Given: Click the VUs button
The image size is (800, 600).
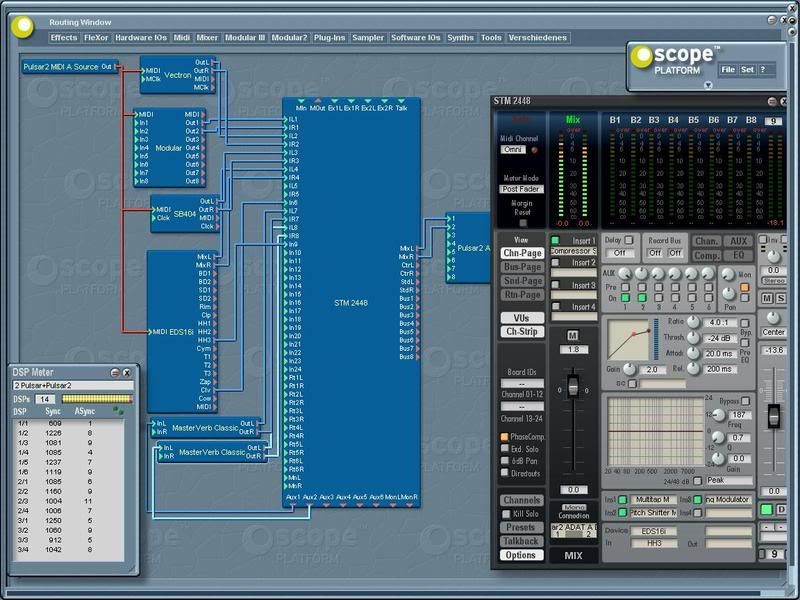Looking at the screenshot, I should click(521, 318).
